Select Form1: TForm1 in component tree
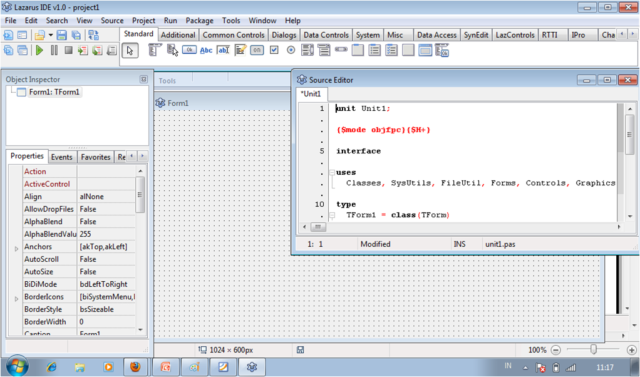The height and width of the screenshot is (377, 640). [54, 92]
